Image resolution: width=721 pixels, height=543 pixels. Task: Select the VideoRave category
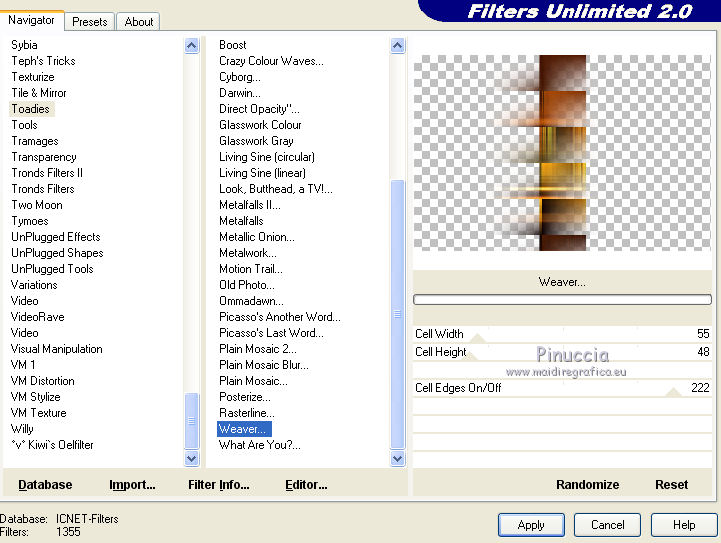[x=37, y=317]
